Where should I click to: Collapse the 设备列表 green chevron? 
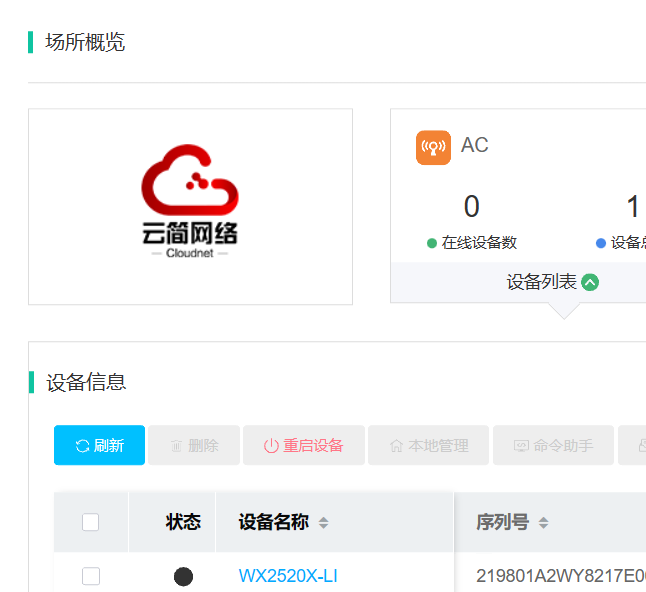click(590, 282)
